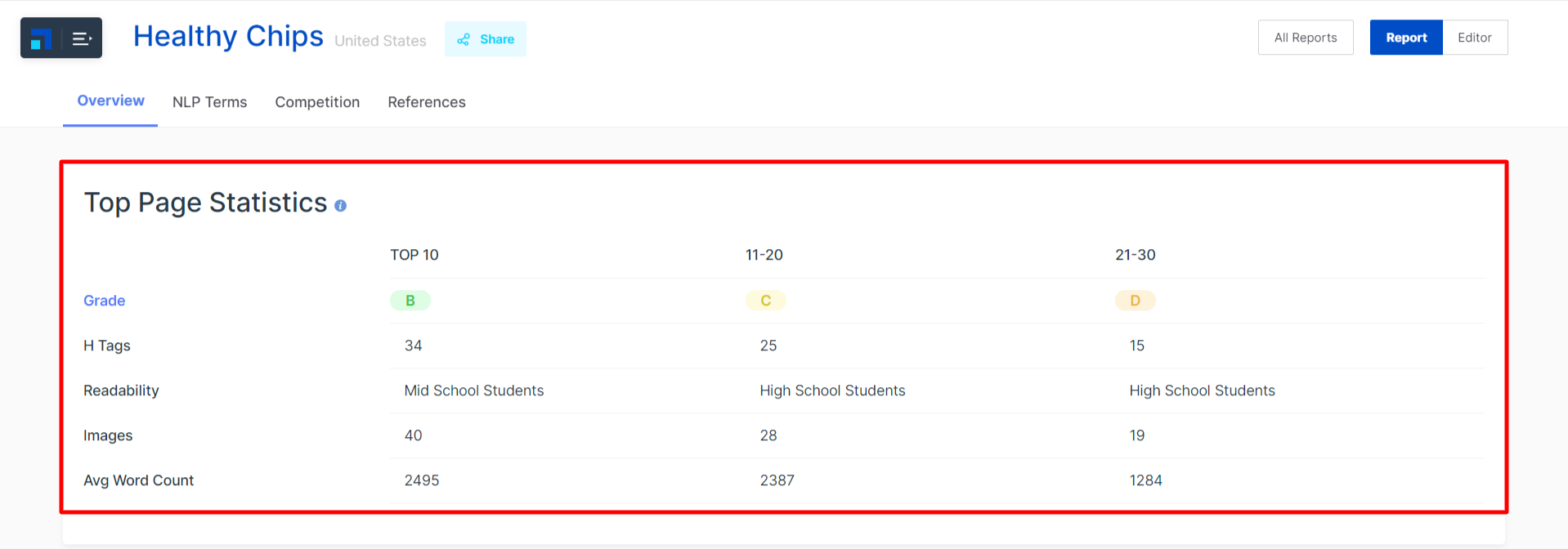Image resolution: width=1568 pixels, height=549 pixels.
Task: Click the TOP 10 column header
Action: pyautogui.click(x=414, y=255)
